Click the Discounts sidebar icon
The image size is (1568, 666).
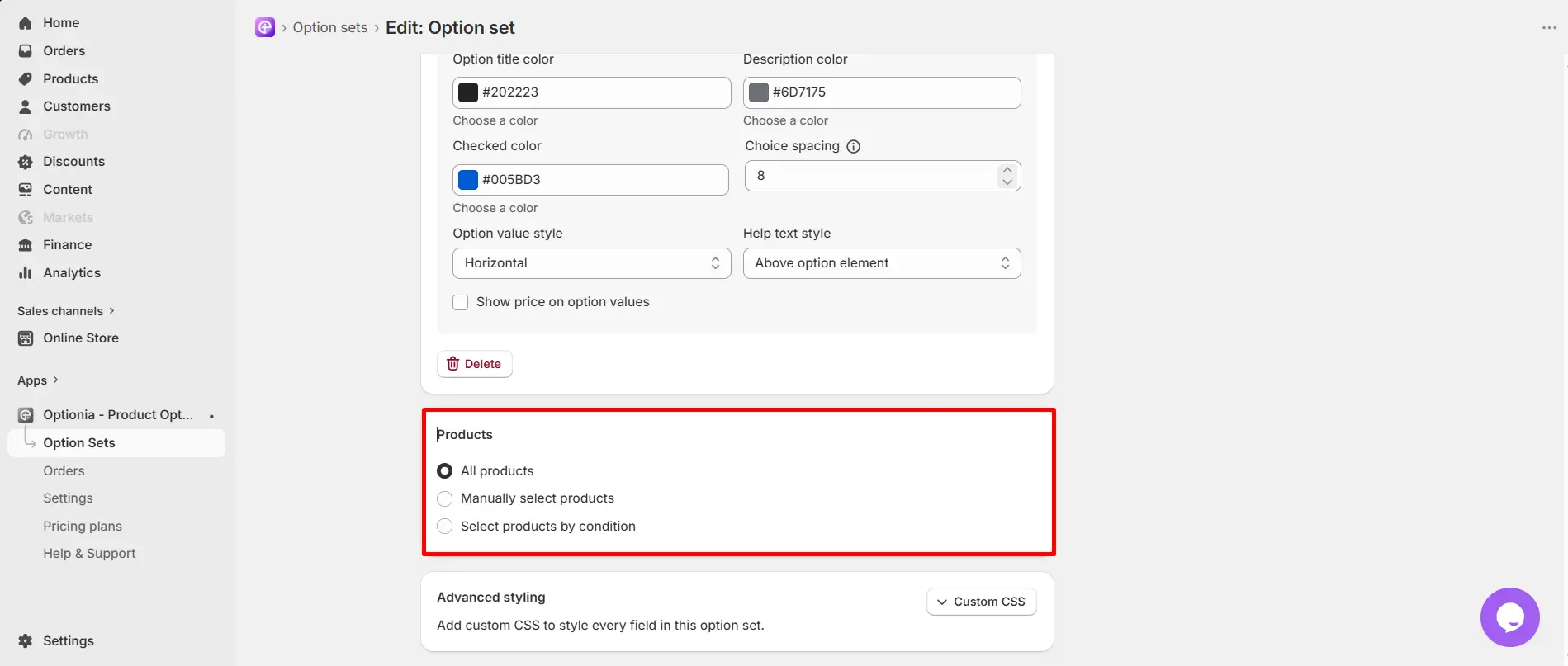tap(26, 162)
